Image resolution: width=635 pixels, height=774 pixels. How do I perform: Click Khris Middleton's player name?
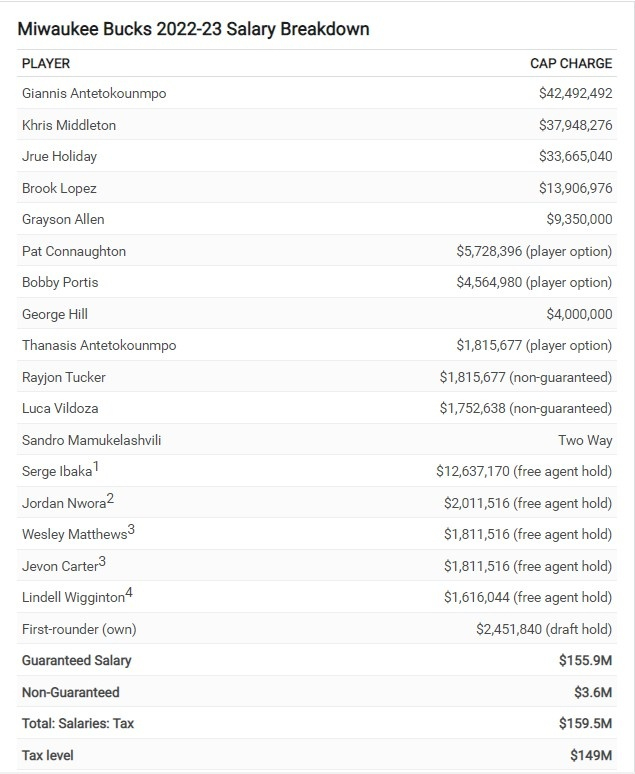[69, 125]
